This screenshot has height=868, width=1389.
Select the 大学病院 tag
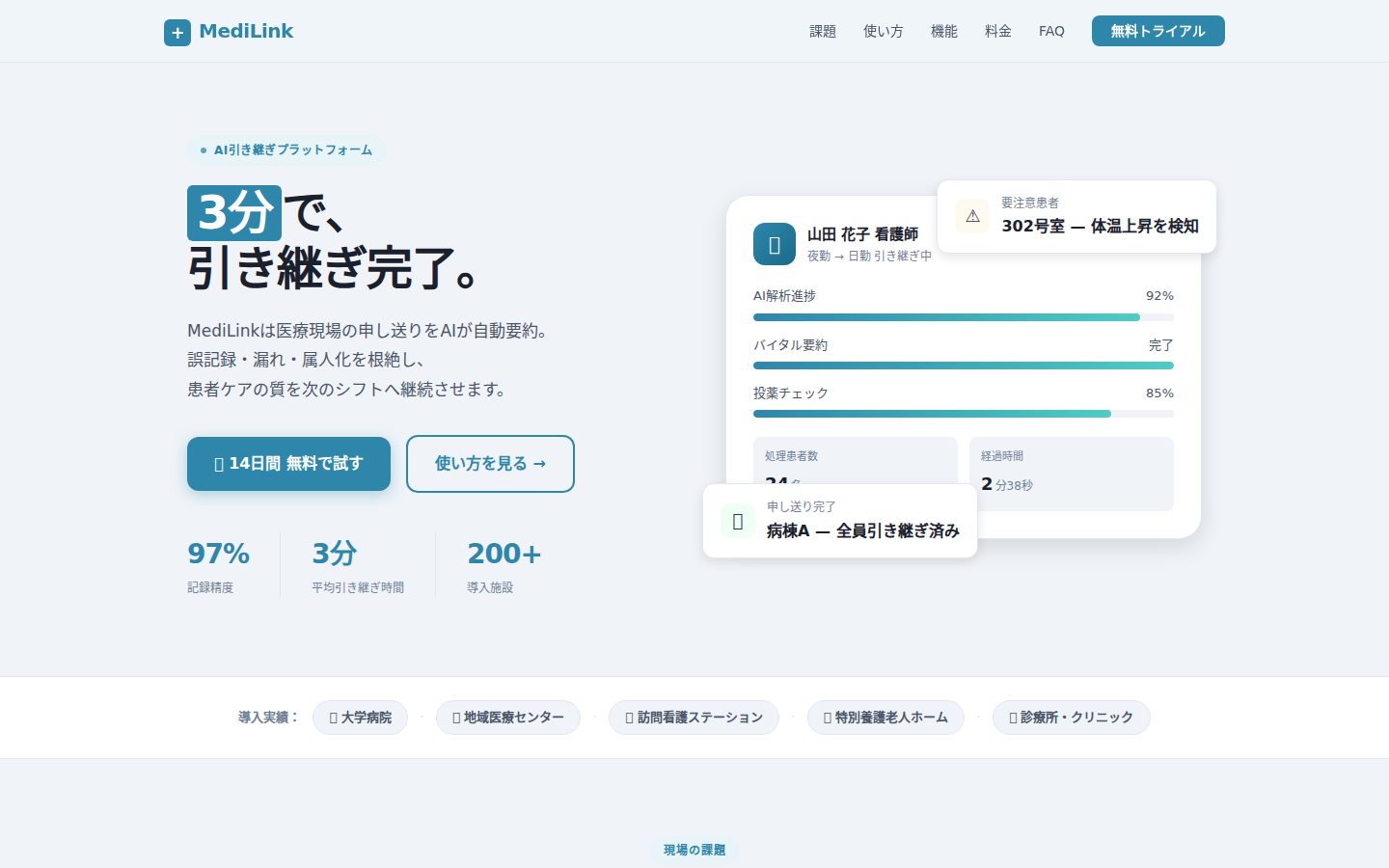(360, 718)
